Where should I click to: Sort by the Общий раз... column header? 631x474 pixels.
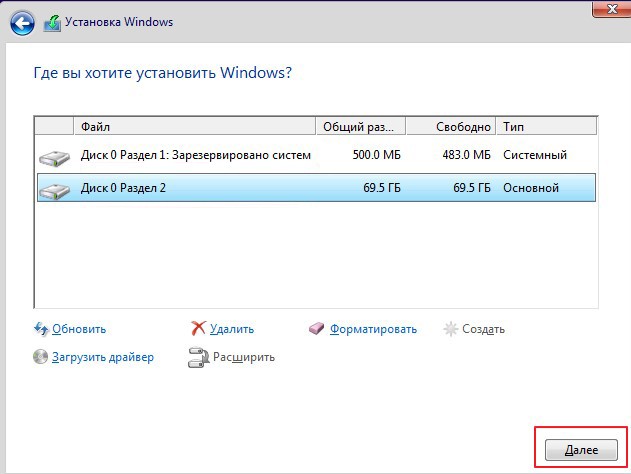[x=361, y=126]
